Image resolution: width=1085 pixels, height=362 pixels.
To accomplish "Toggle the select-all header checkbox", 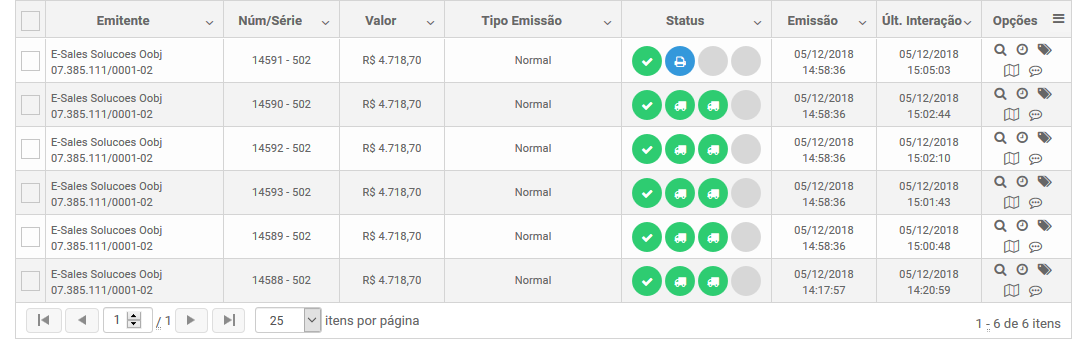I will [x=30, y=21].
